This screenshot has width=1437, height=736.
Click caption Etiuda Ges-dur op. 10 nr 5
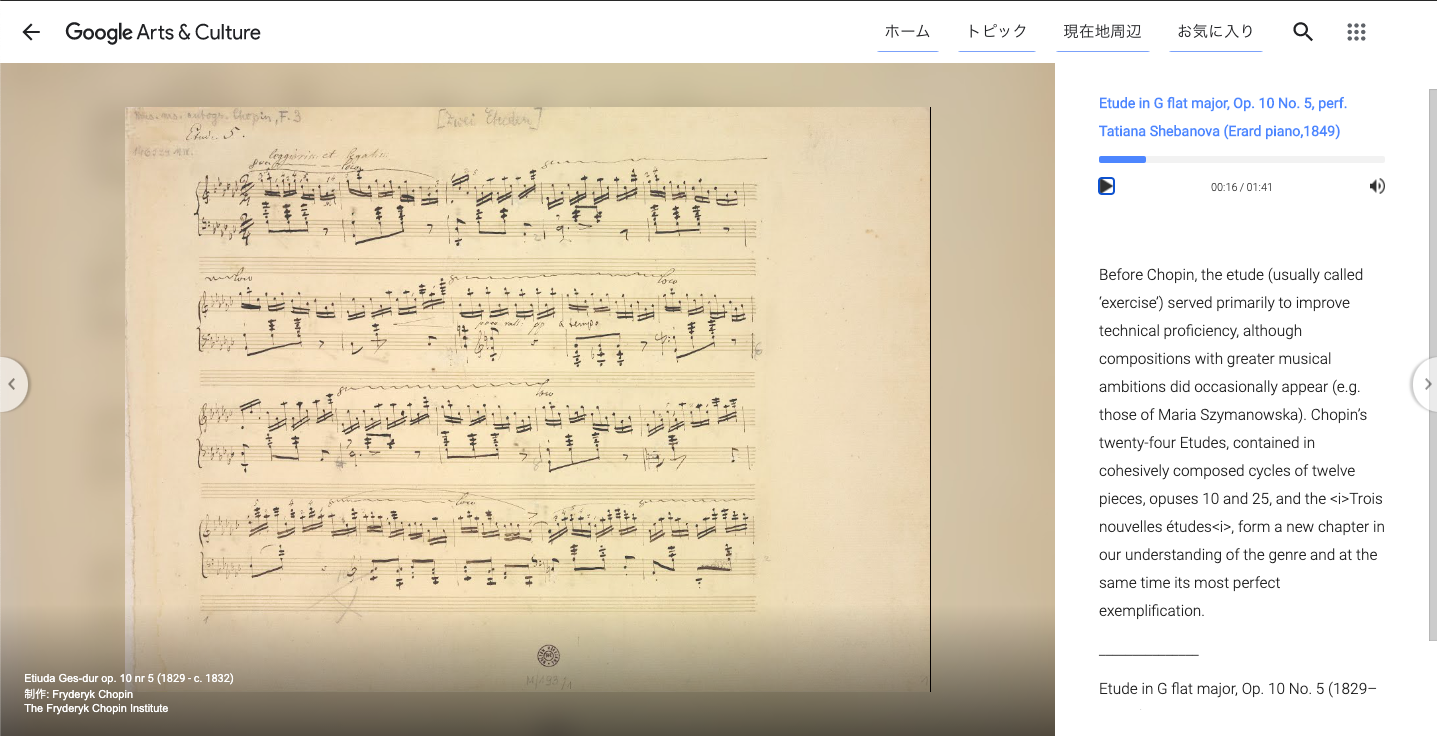(129, 678)
